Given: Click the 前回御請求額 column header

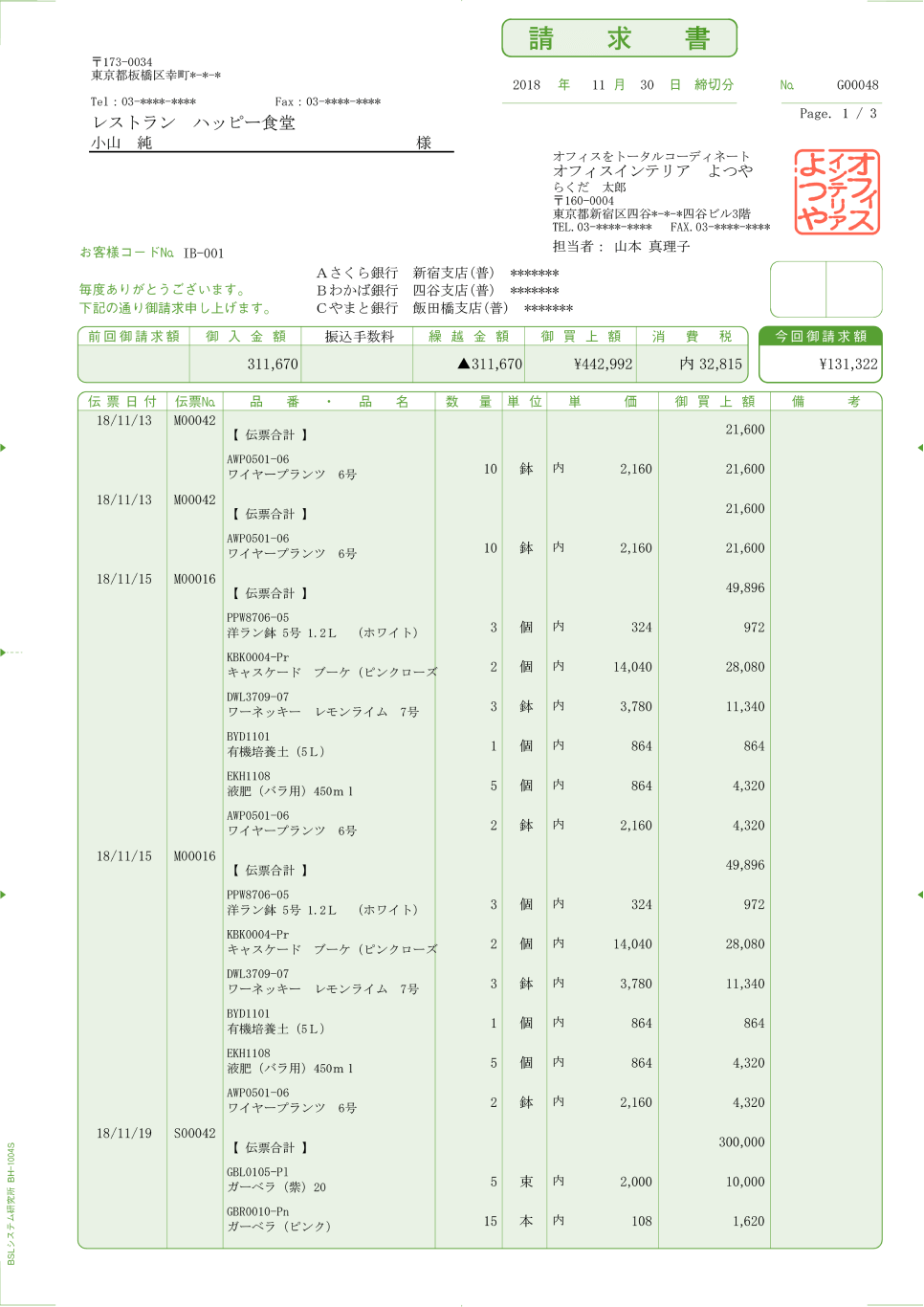Looking at the screenshot, I should 134,337.
